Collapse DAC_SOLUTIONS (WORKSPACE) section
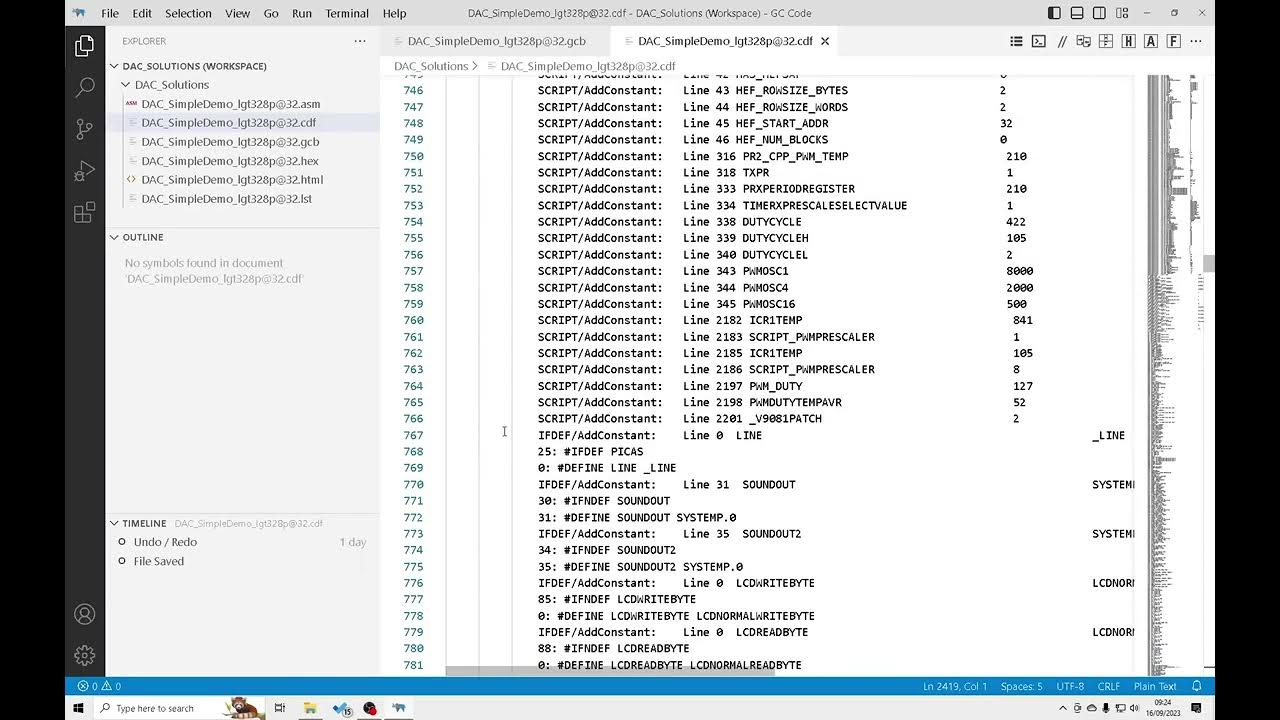Screen dimensions: 1280x720 point(242,66)
